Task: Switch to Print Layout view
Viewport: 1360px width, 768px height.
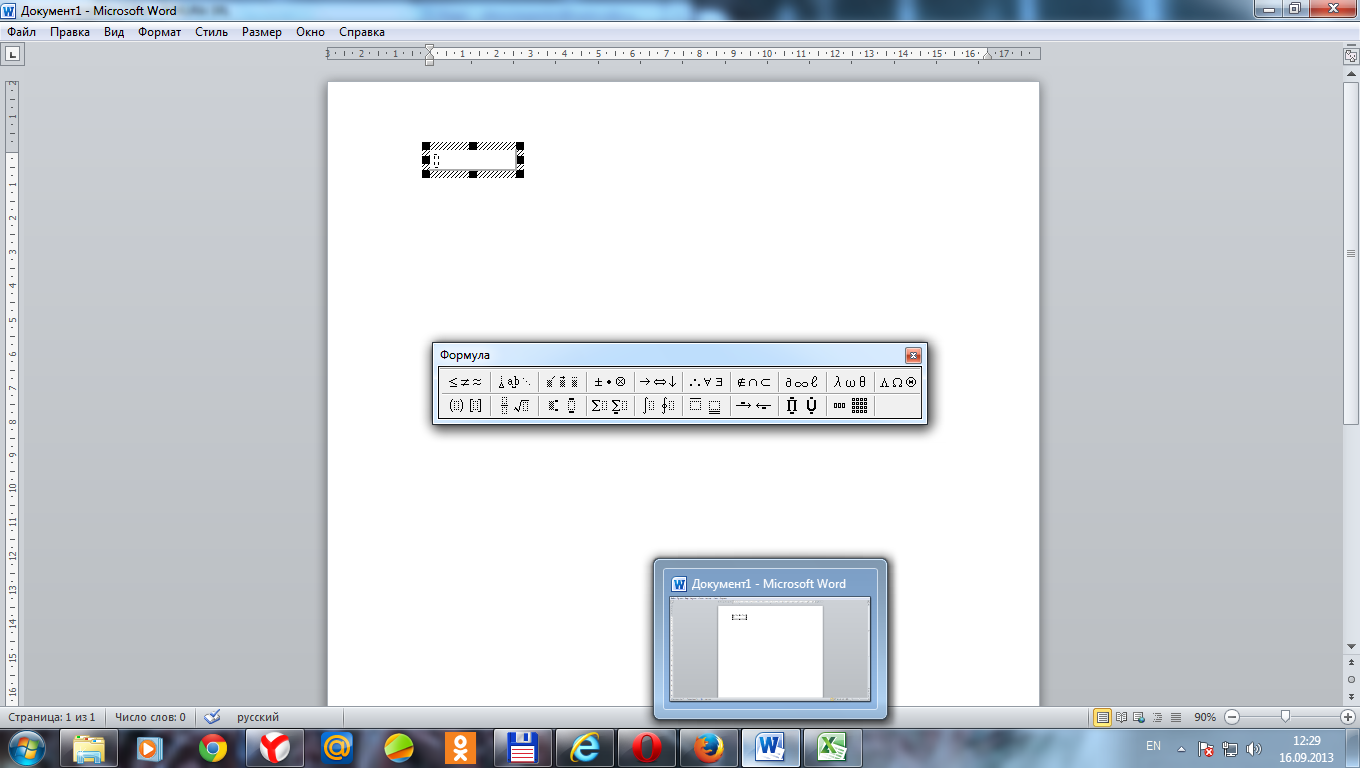Action: click(1103, 717)
